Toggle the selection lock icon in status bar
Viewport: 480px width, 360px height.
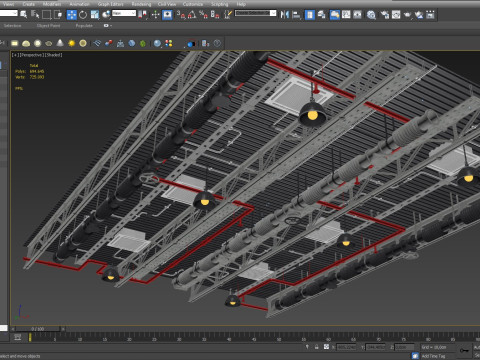click(x=317, y=347)
